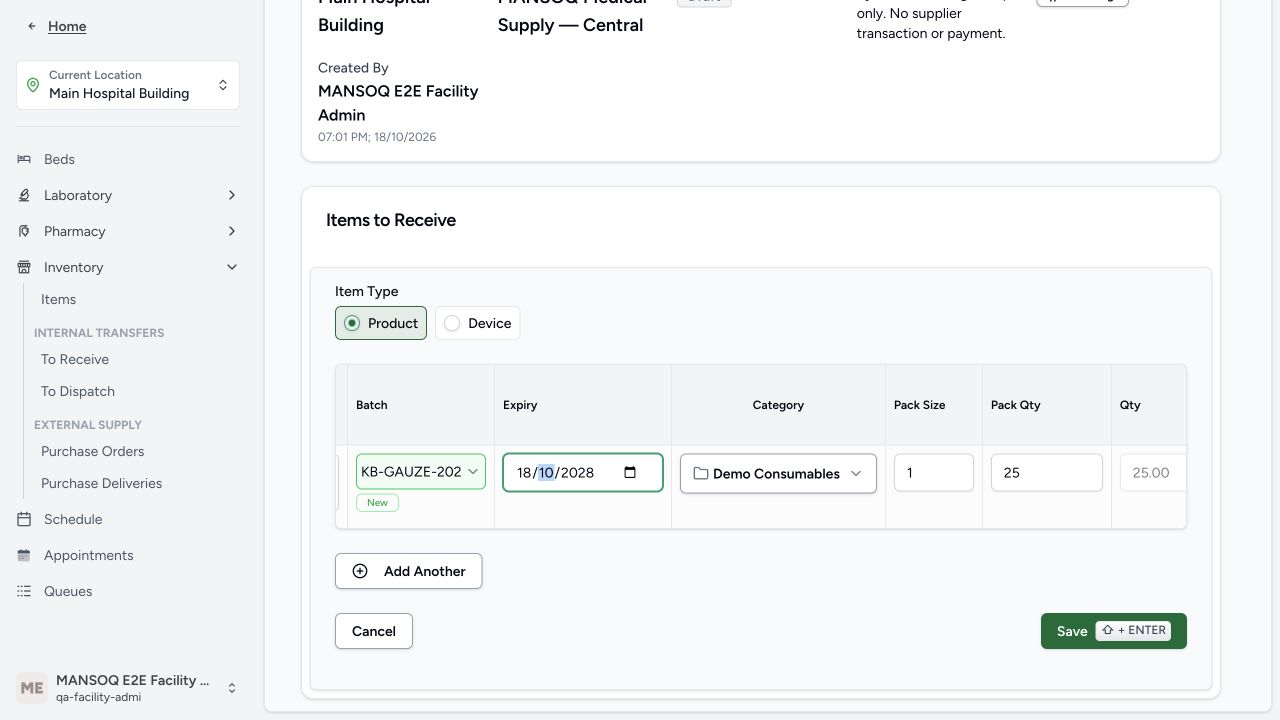1280x720 pixels.
Task: Click the Category column header
Action: (778, 405)
